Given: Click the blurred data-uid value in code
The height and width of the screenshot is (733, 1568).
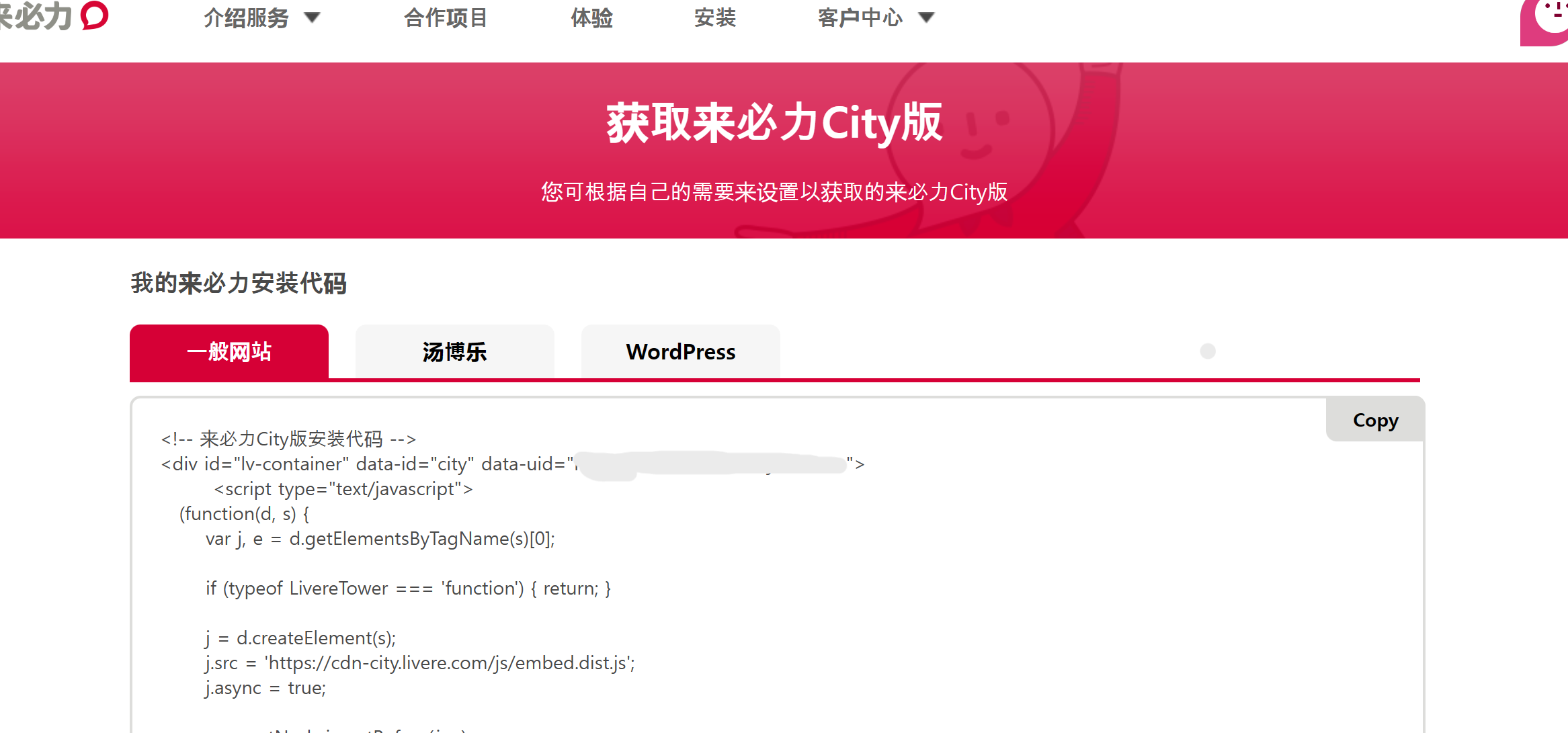Looking at the screenshot, I should click(711, 464).
